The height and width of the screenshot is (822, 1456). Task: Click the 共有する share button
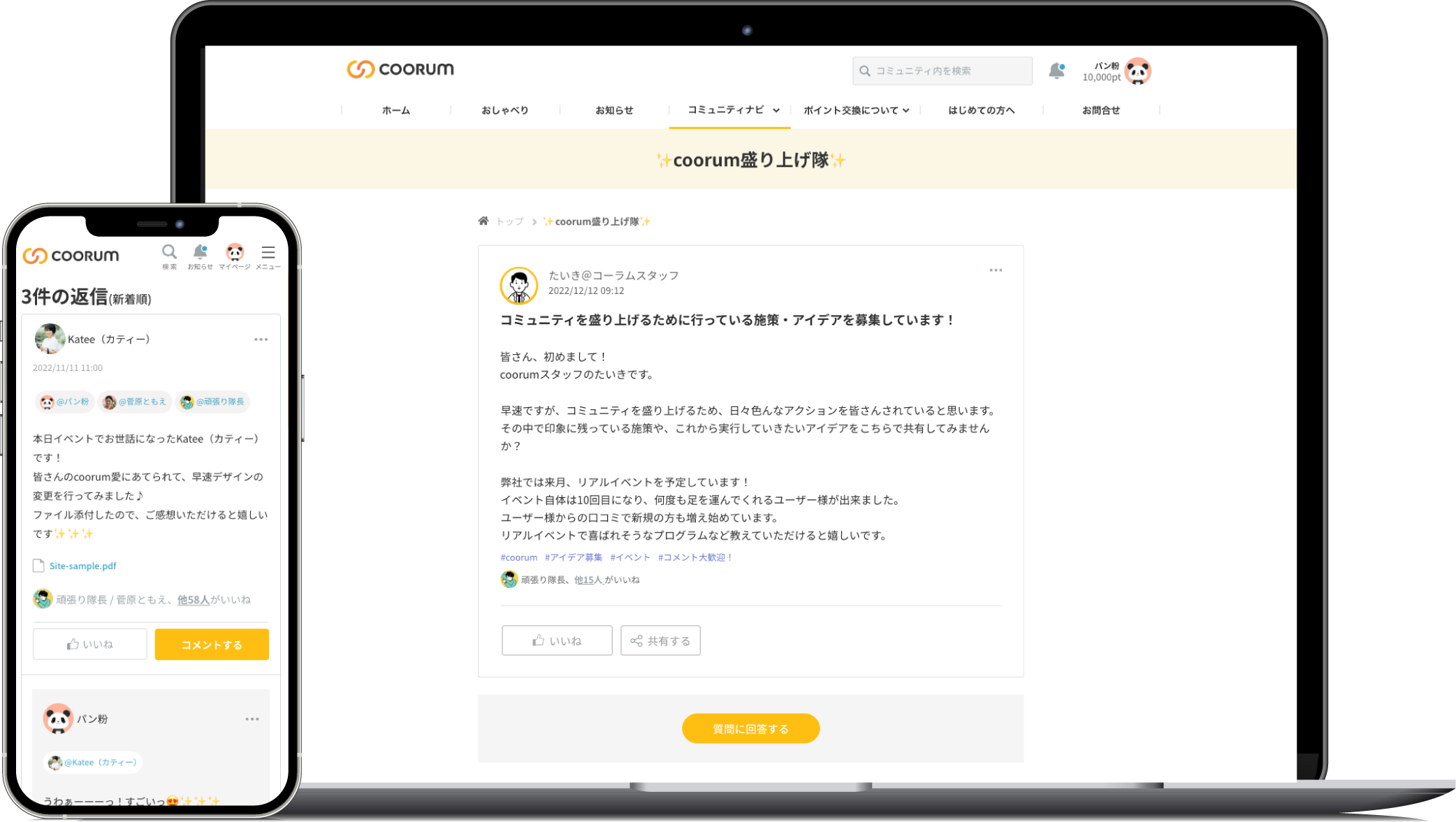pyautogui.click(x=660, y=640)
